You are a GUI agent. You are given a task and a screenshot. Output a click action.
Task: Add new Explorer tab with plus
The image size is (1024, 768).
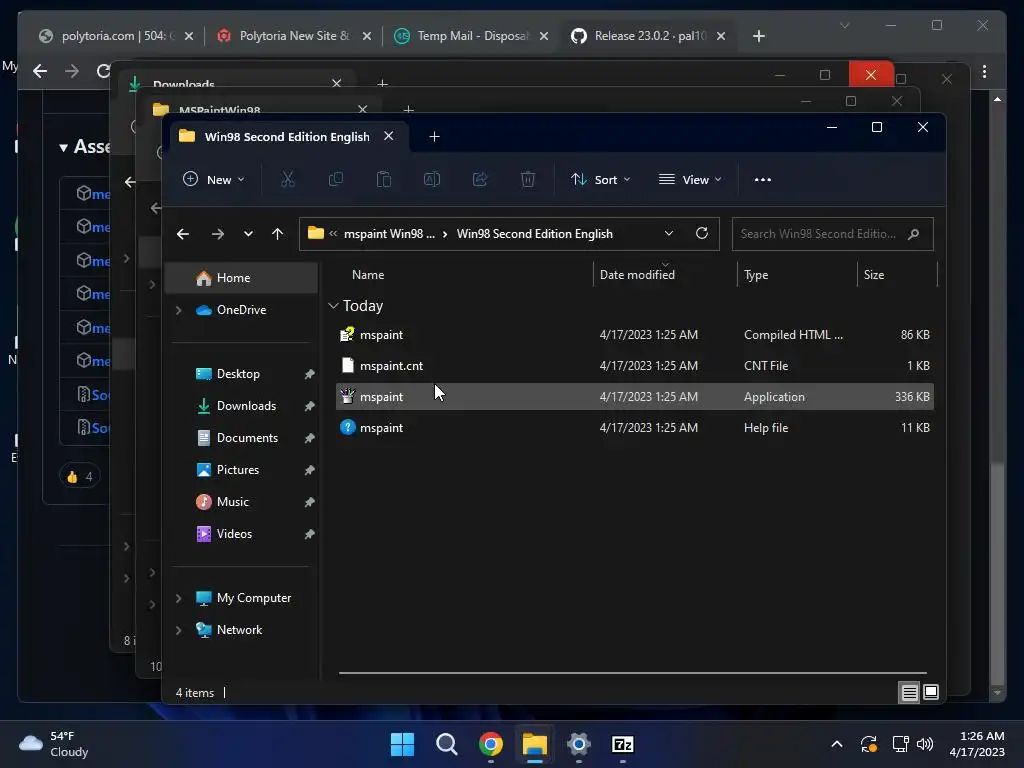tap(434, 136)
